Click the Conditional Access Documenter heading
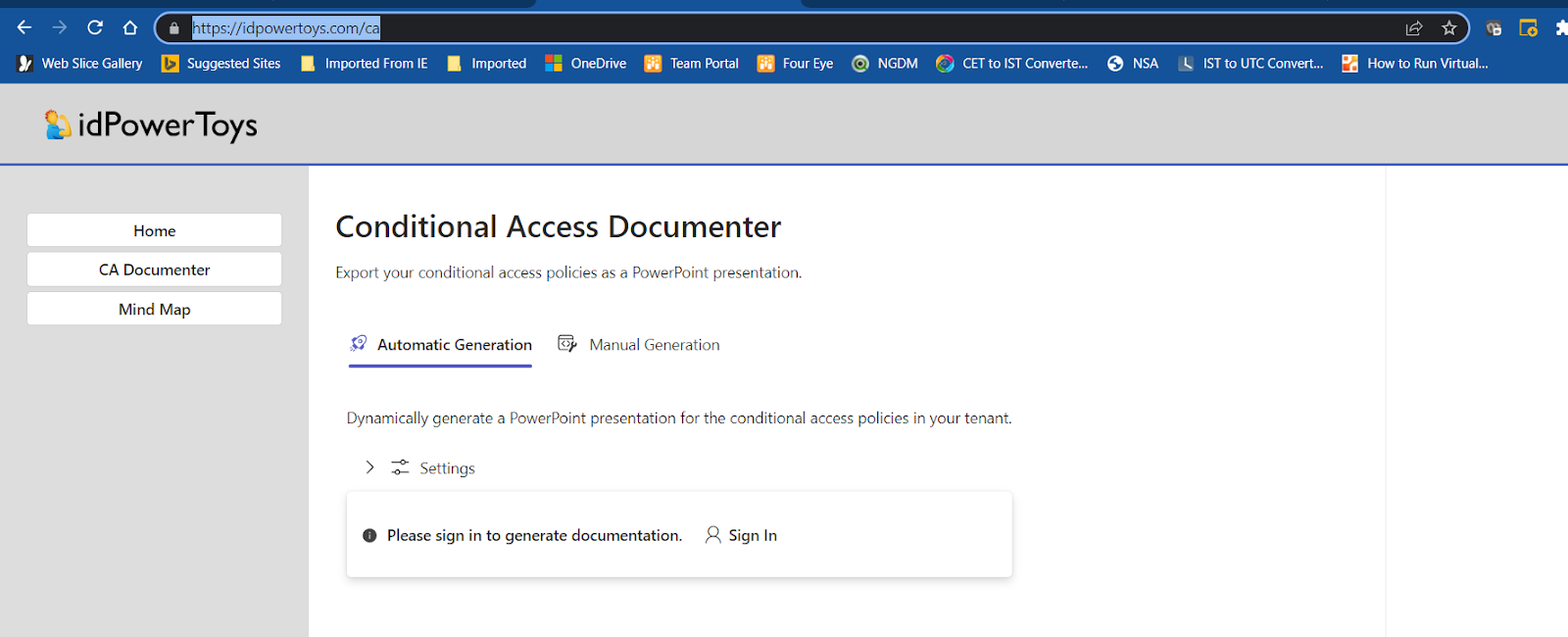The image size is (1568, 637). [x=559, y=226]
